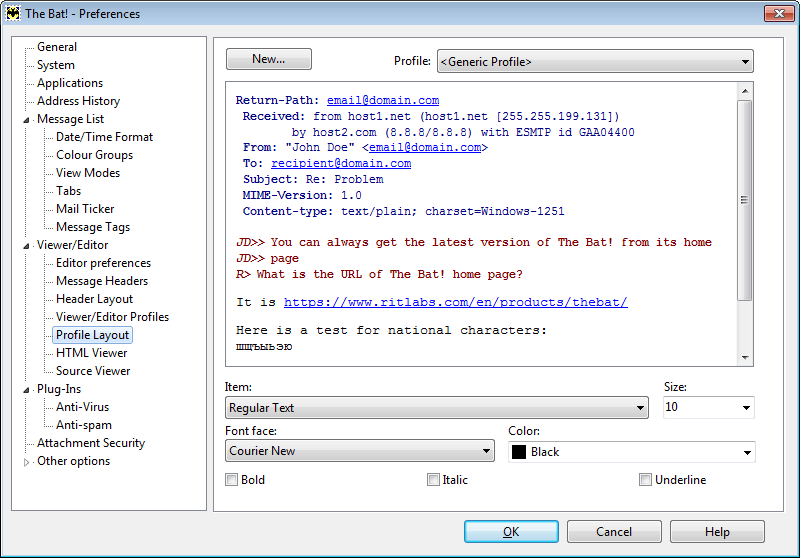This screenshot has height=558, width=800.
Task: Select Profile Layout tree item
Action: click(x=92, y=335)
